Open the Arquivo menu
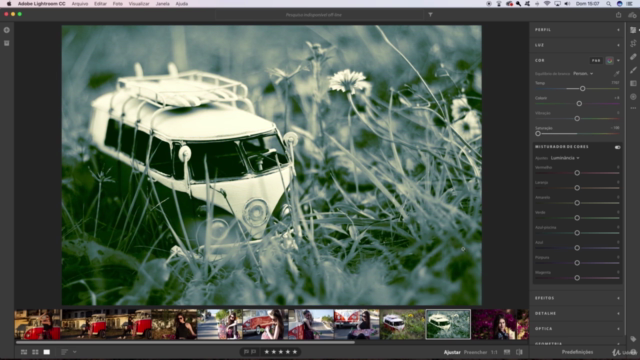The image size is (640, 360). click(x=80, y=4)
